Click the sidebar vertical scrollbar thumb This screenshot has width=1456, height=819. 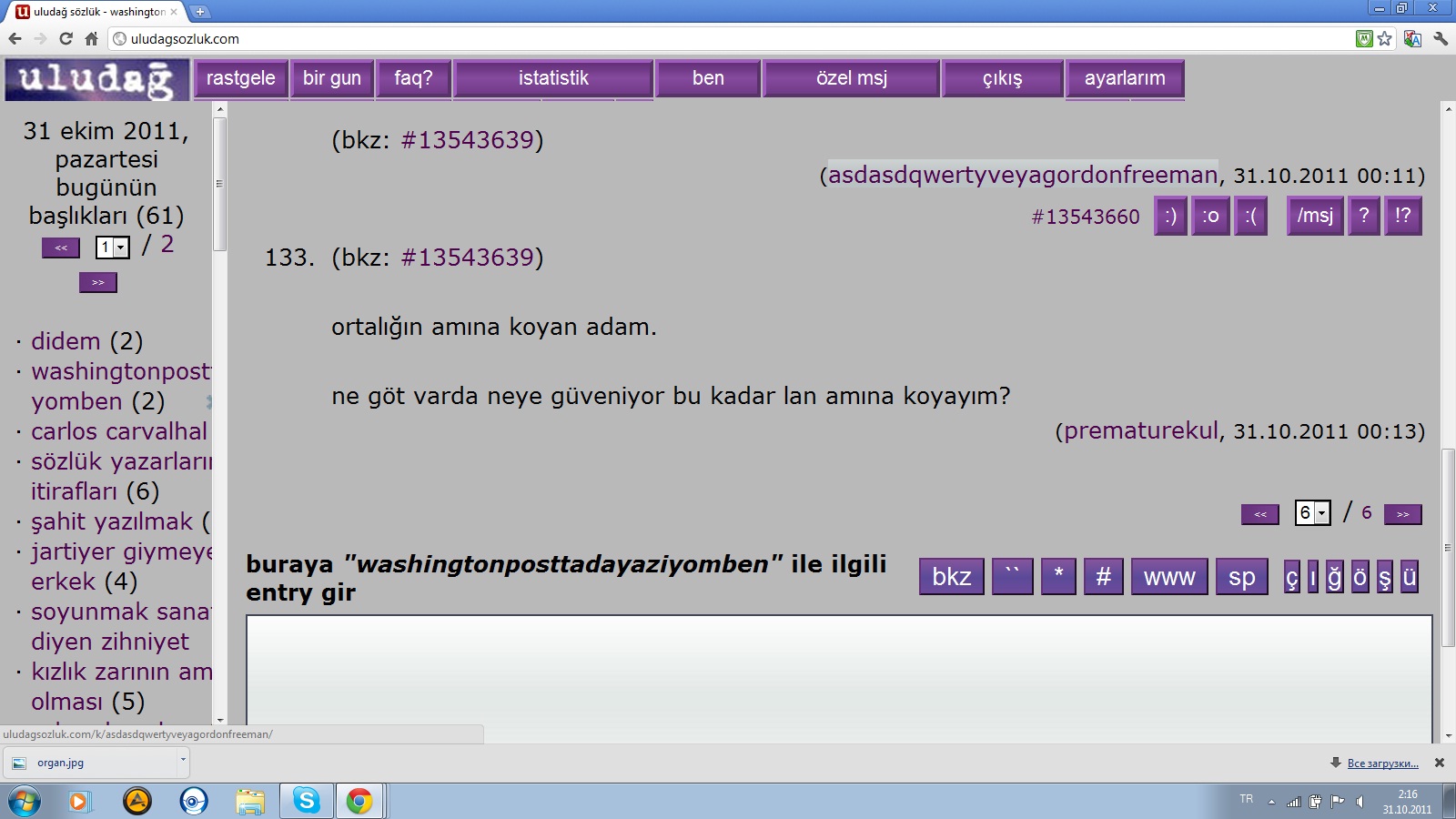tap(219, 182)
